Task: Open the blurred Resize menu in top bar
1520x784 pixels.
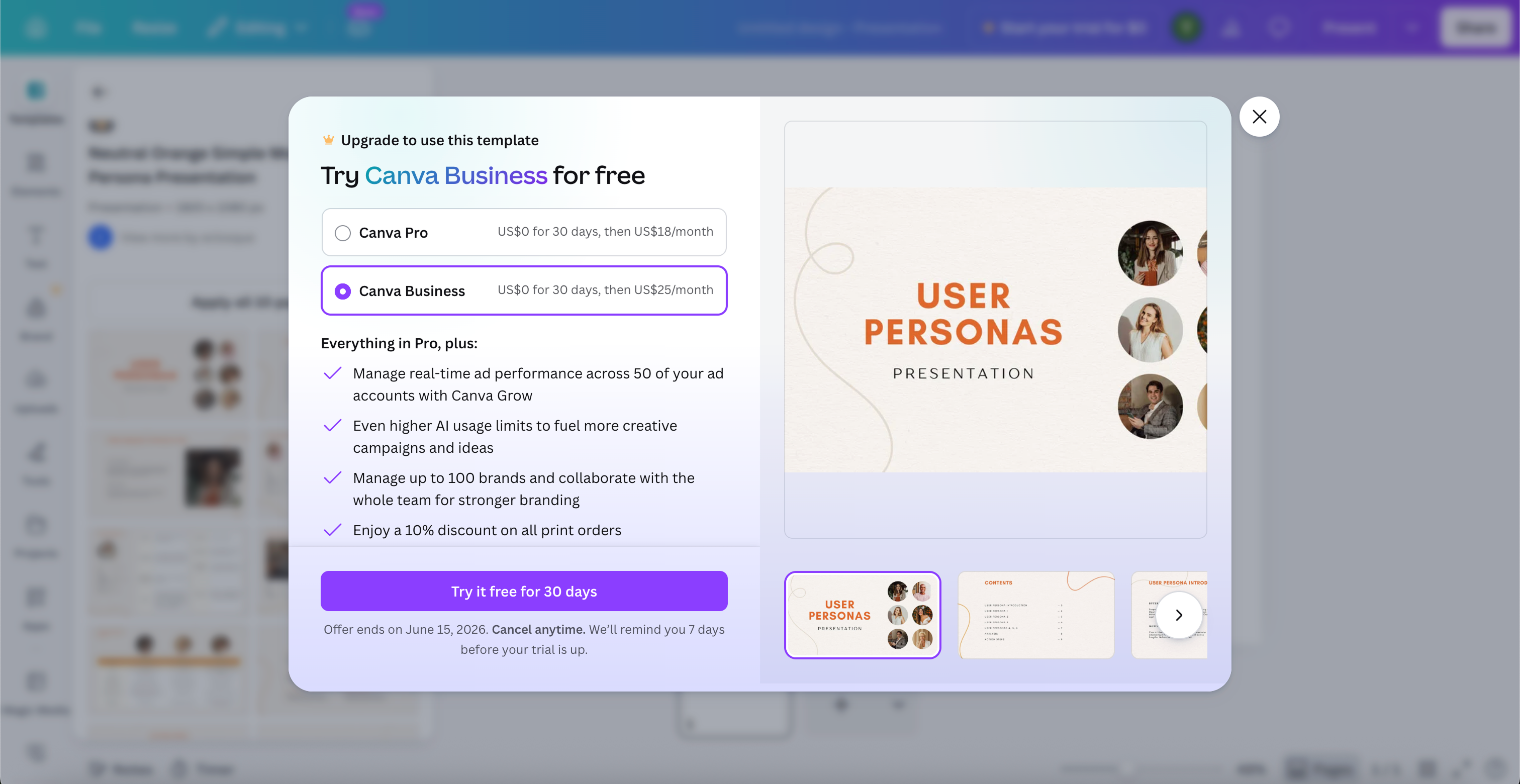Action: 154,27
